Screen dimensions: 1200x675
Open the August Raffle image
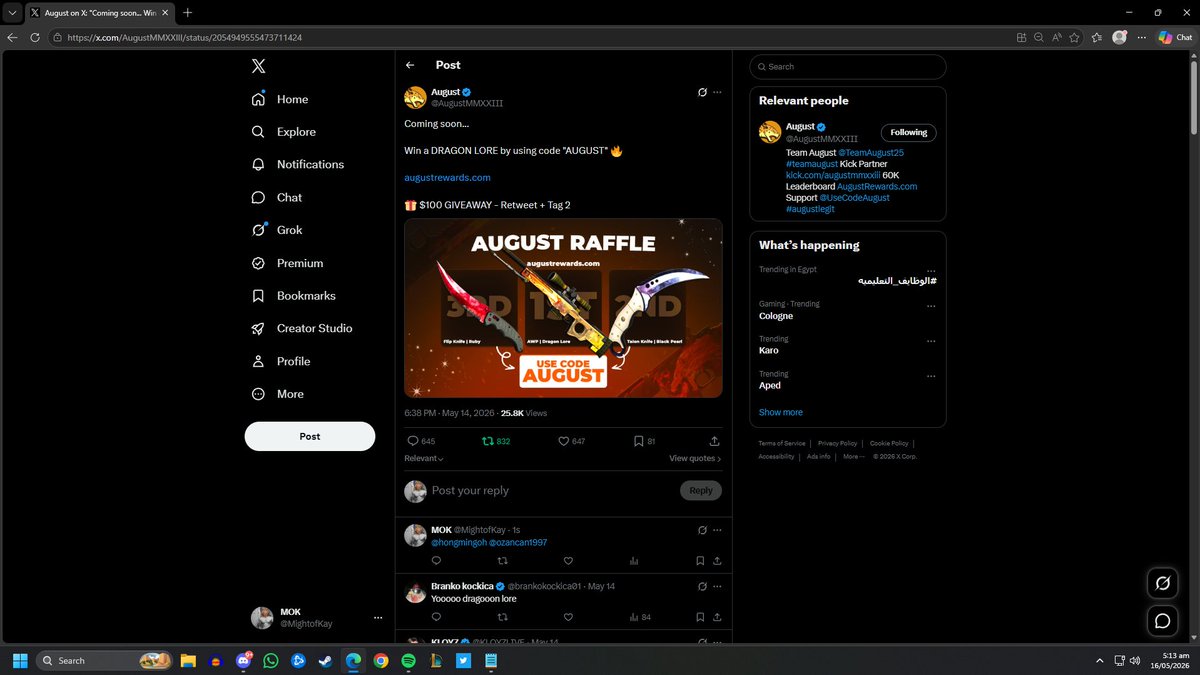tap(563, 308)
